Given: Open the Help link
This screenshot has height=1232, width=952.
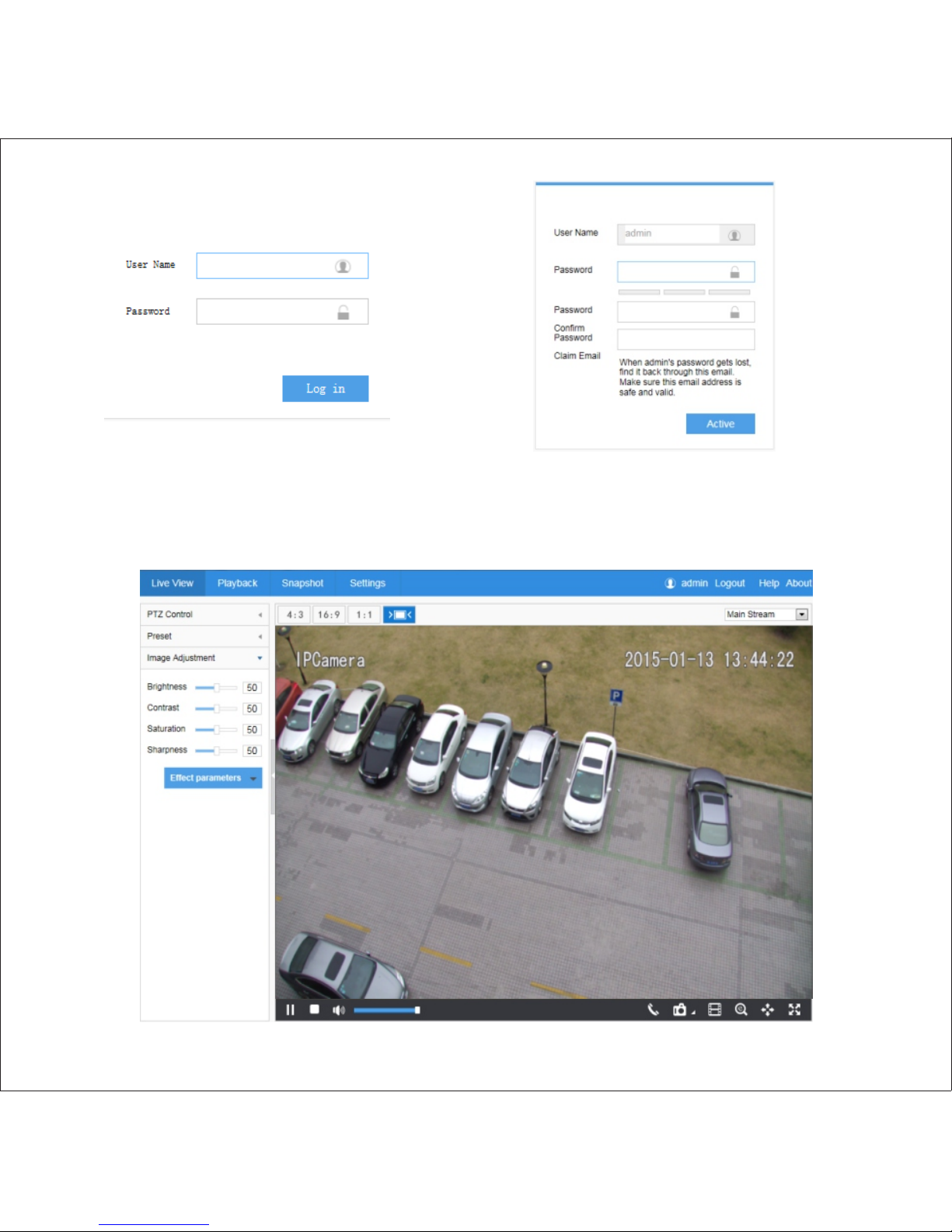Looking at the screenshot, I should (x=769, y=583).
